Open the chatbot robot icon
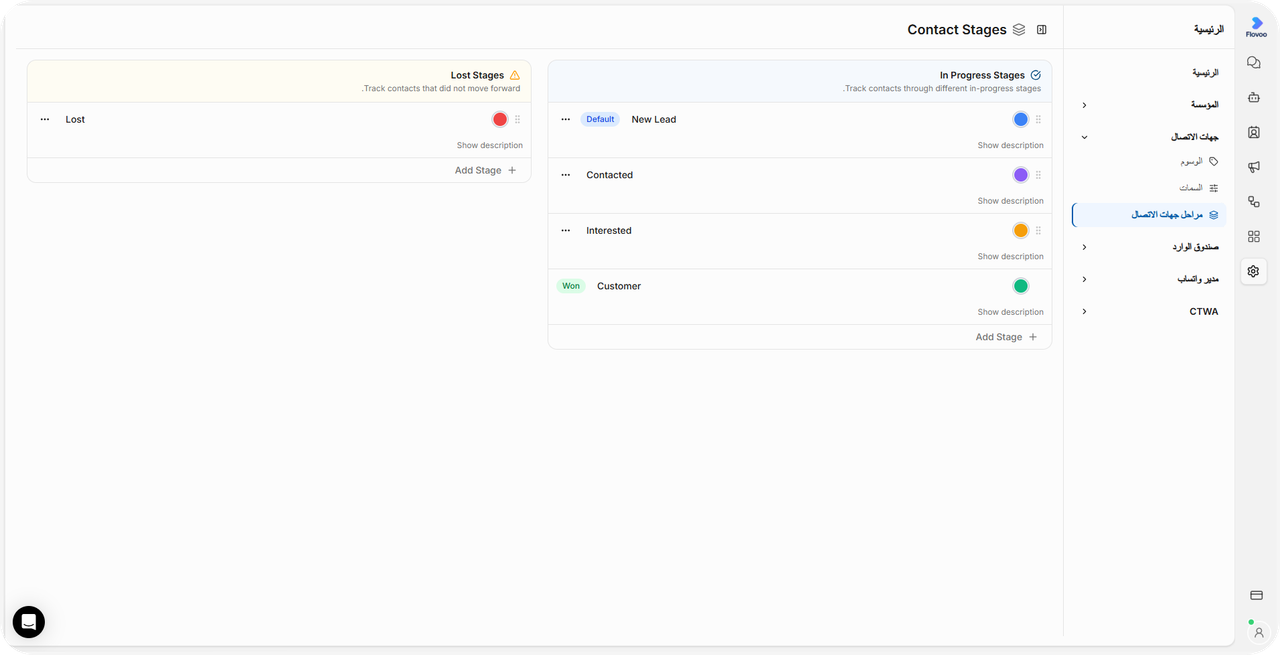 1254,97
